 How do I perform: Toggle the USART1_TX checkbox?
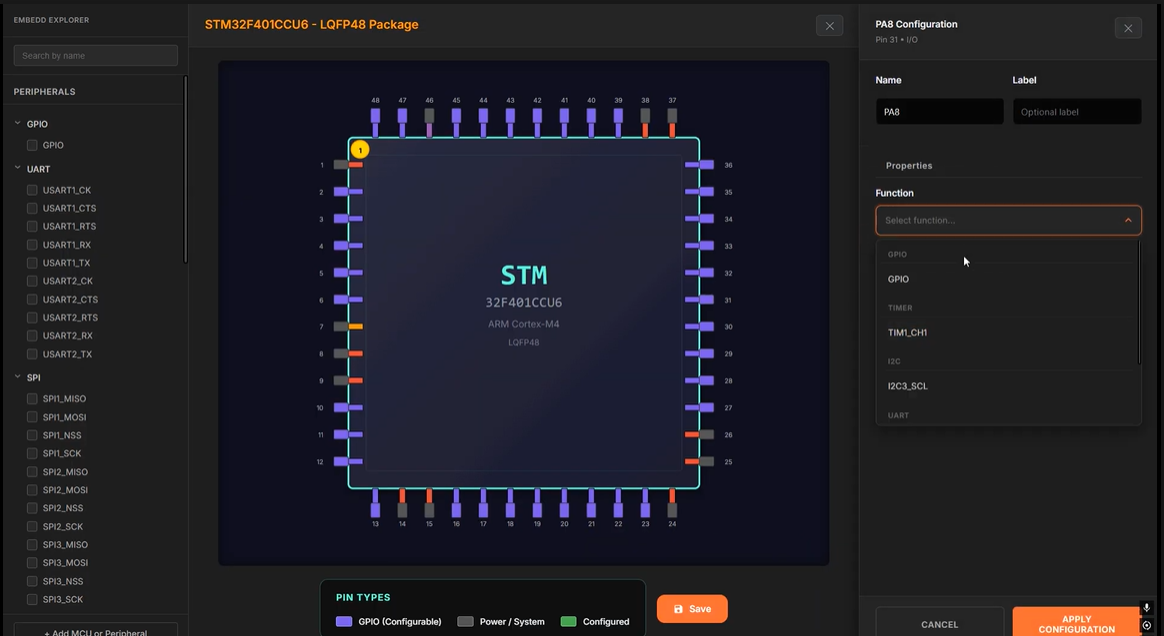click(x=32, y=263)
